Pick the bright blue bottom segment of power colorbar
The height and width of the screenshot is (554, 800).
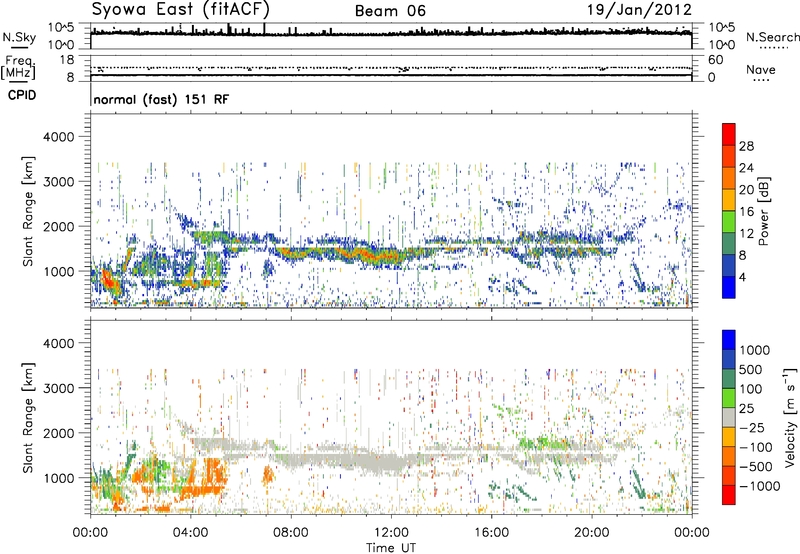[x=729, y=287]
